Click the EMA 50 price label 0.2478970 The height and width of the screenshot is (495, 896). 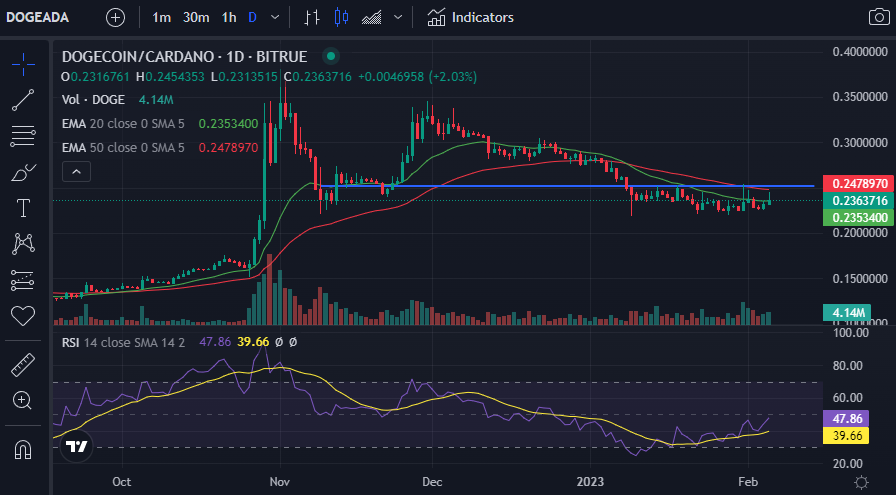(858, 183)
